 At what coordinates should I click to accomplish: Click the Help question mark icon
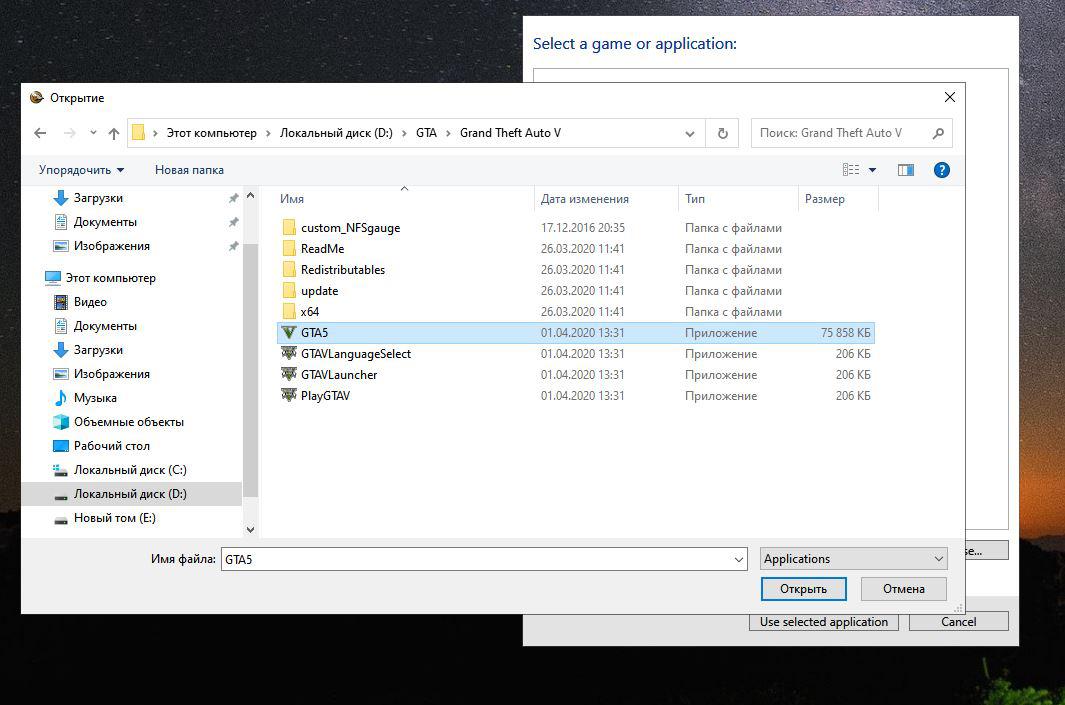[x=941, y=170]
